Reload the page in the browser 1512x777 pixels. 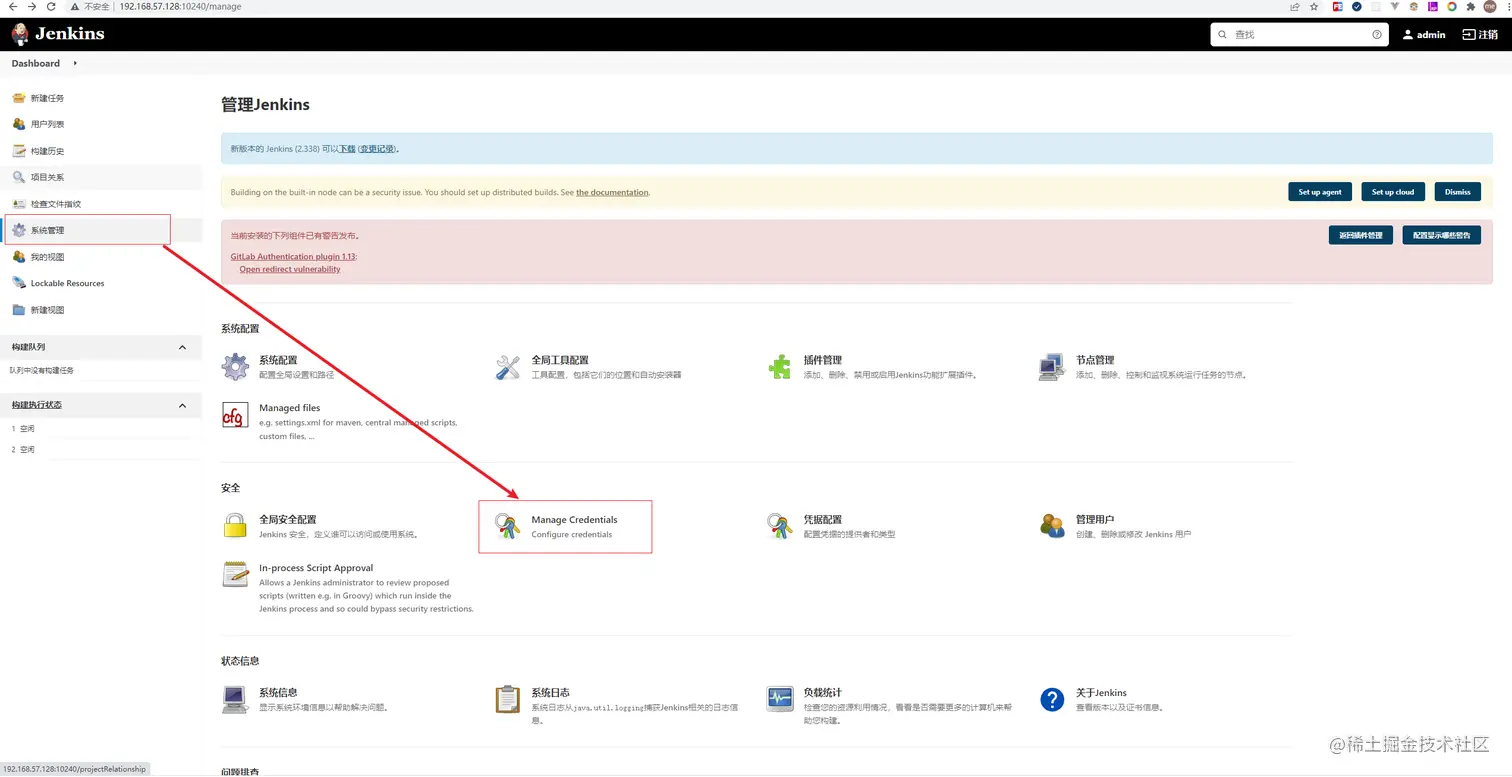51,6
